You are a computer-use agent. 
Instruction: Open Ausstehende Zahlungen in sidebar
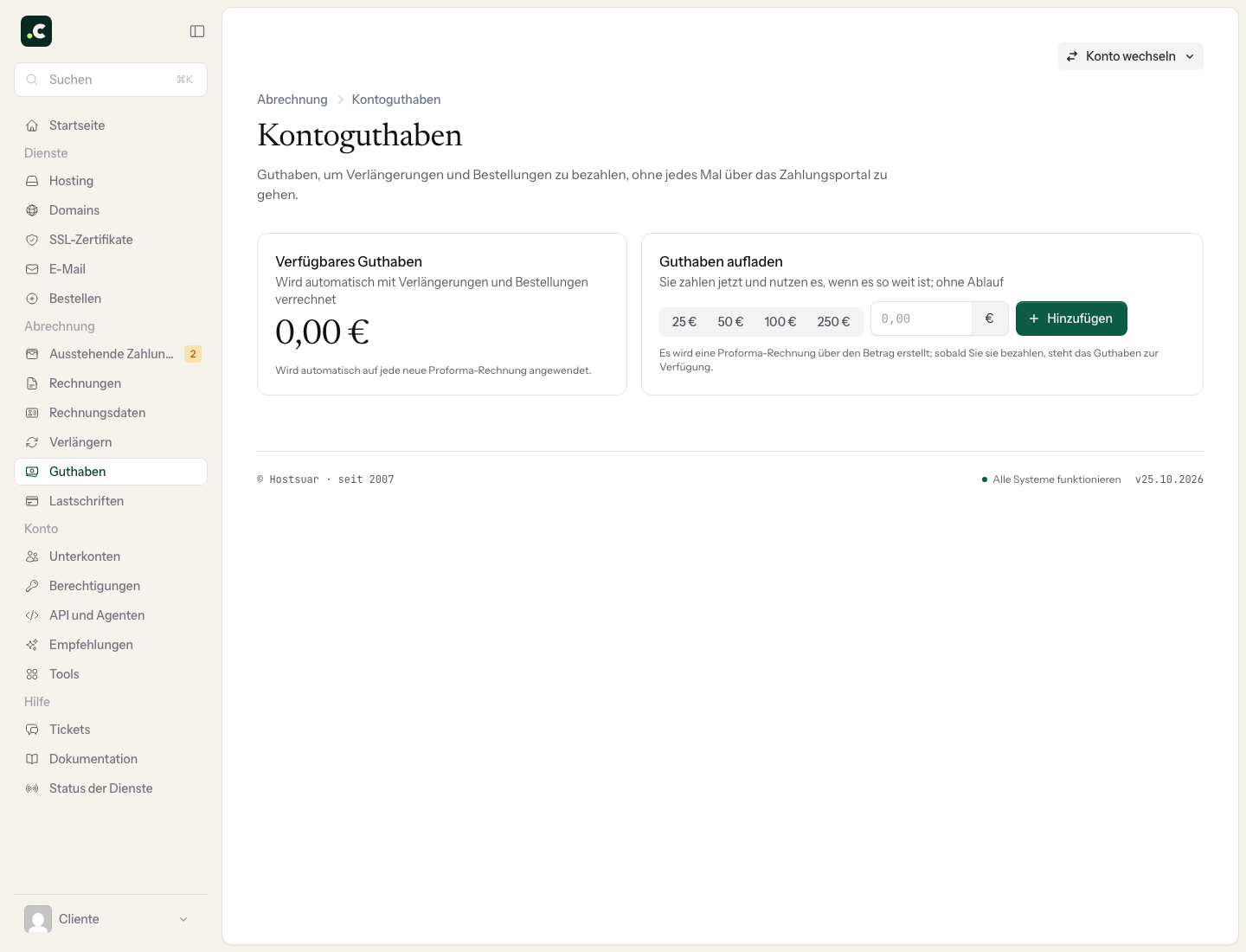[x=111, y=354]
